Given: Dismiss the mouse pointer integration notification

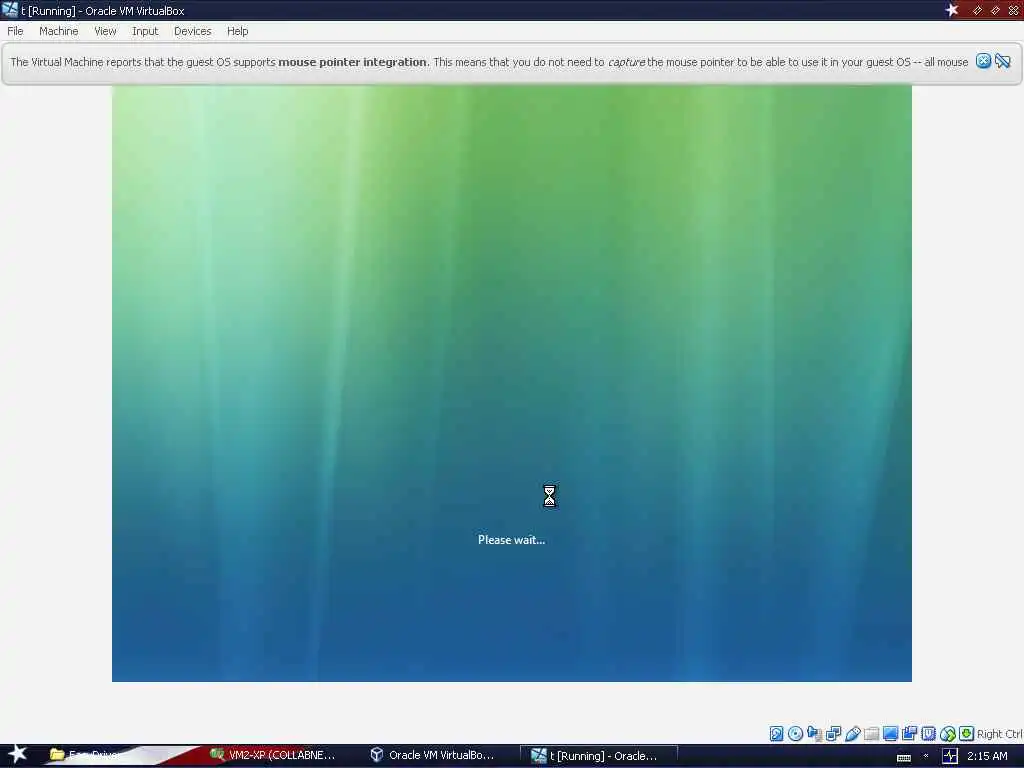Looking at the screenshot, I should click(983, 61).
